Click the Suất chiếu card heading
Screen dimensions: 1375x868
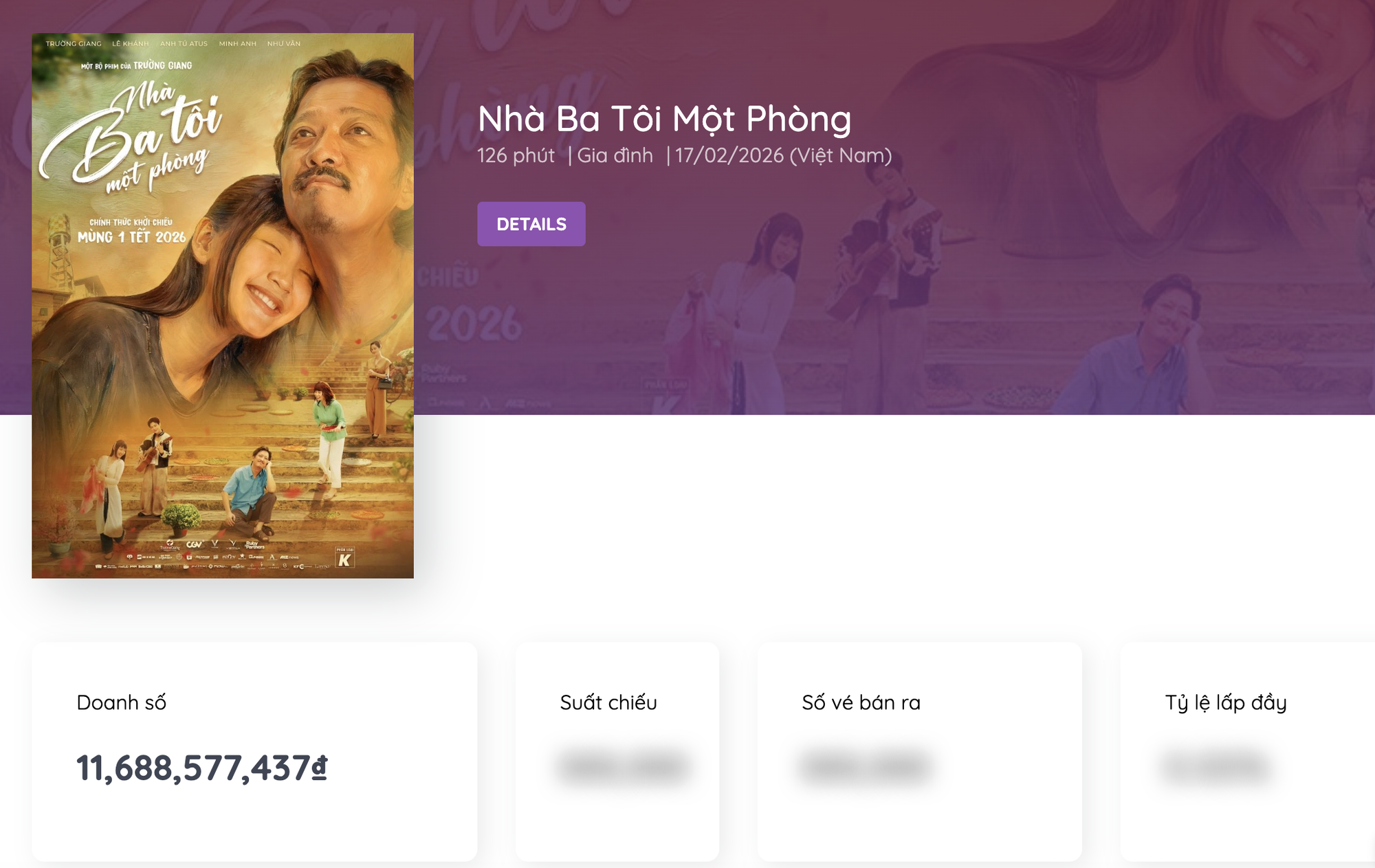[608, 702]
